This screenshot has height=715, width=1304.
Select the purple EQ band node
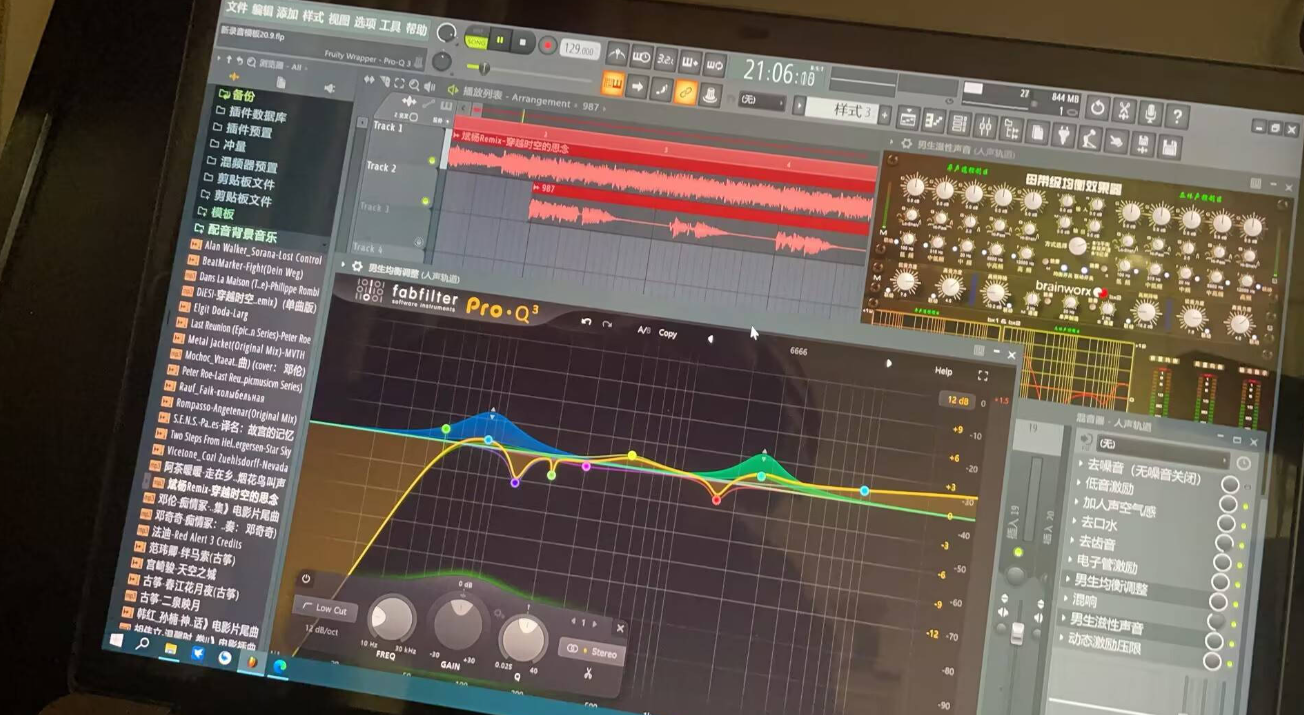pyautogui.click(x=515, y=483)
